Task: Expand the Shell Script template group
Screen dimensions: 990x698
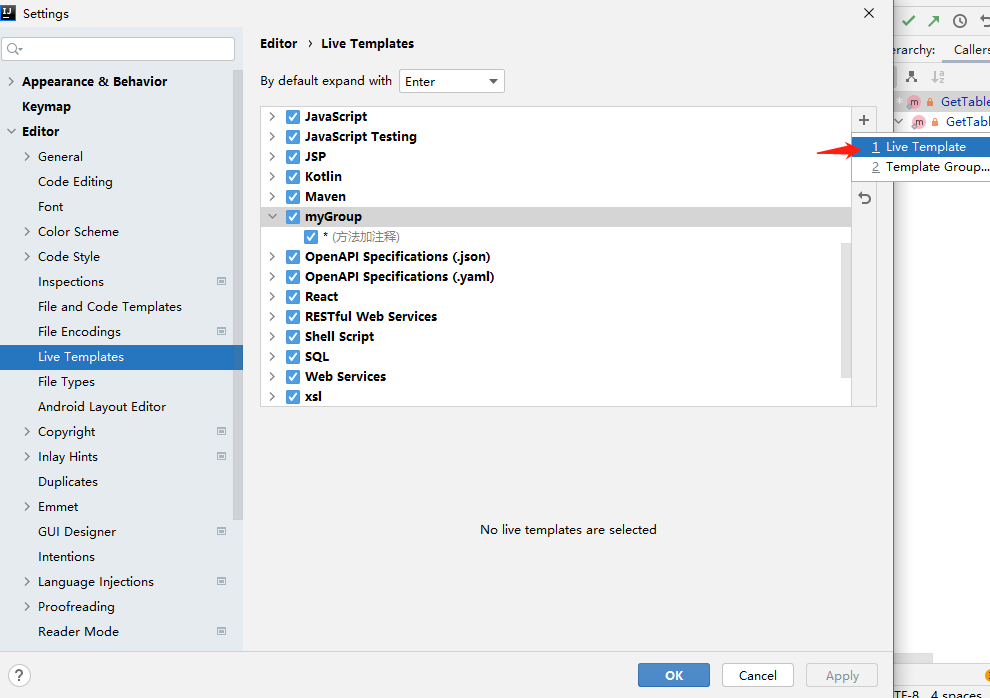Action: [272, 336]
